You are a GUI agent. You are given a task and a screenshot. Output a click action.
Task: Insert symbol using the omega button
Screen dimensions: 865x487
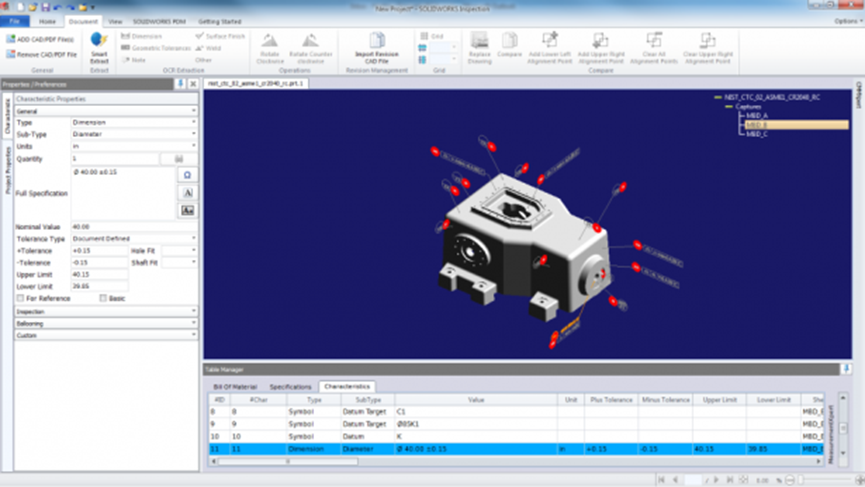click(187, 174)
